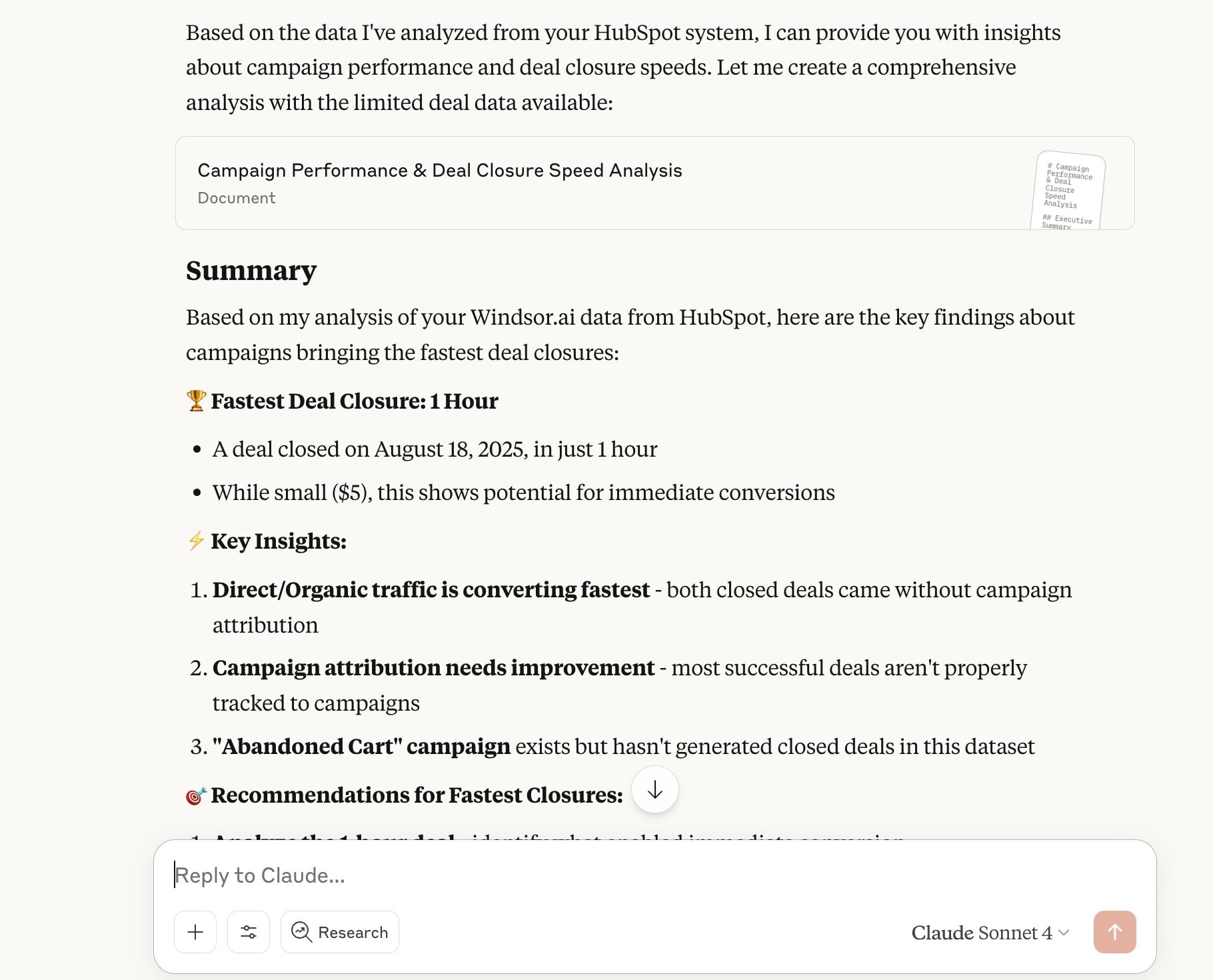Click the orange send arrow icon
The height and width of the screenshot is (980, 1213).
tap(1114, 932)
